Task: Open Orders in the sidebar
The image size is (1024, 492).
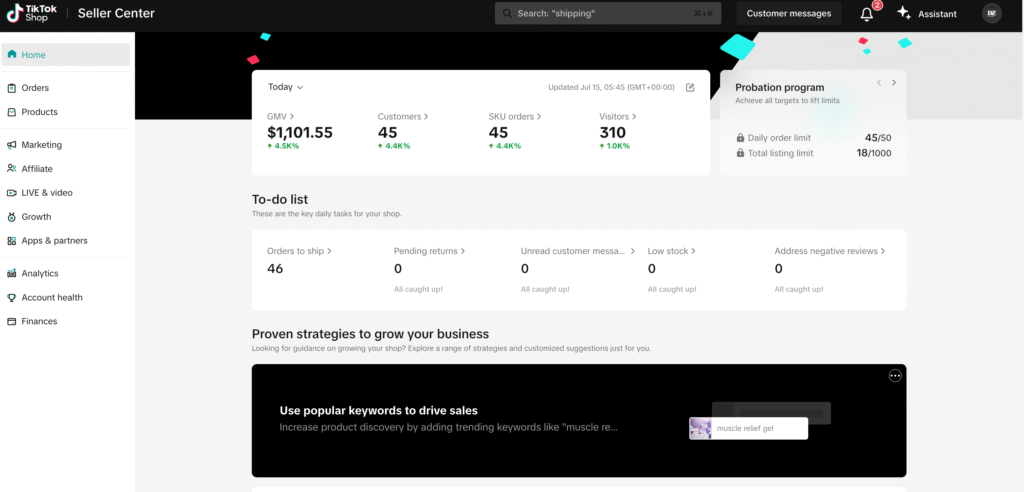Action: (35, 88)
